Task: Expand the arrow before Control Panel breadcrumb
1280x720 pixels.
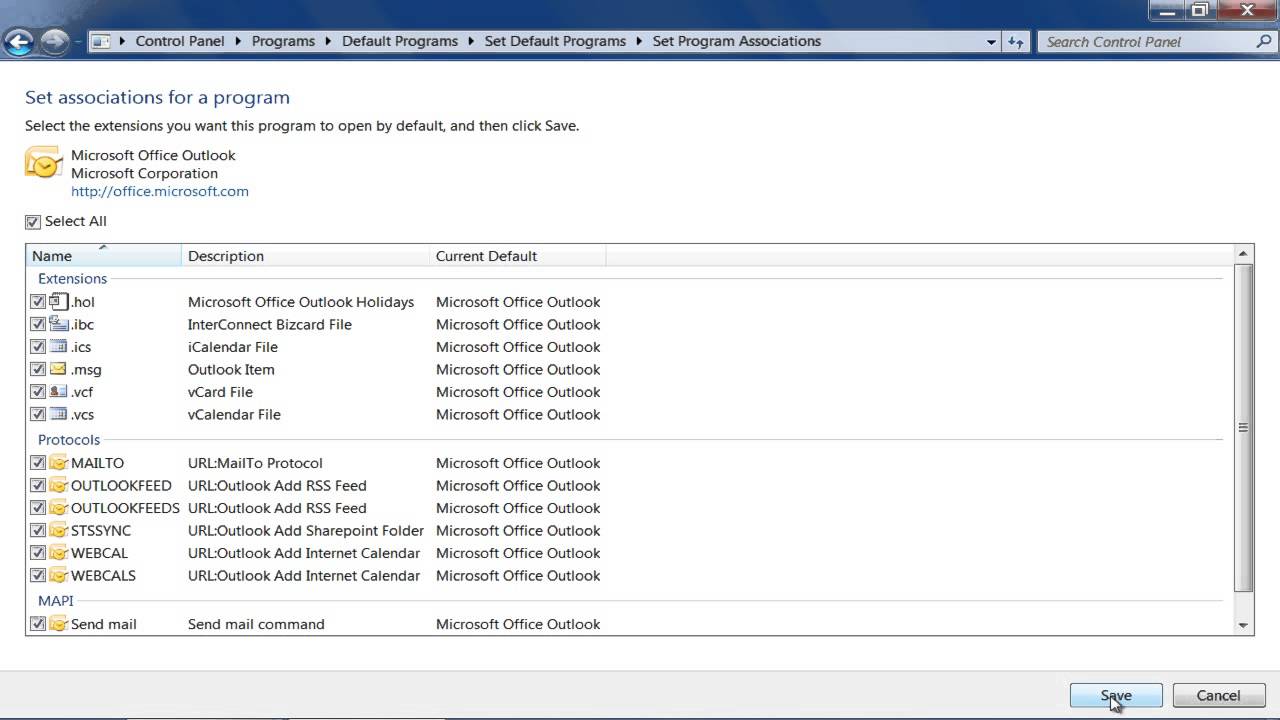Action: coord(123,42)
